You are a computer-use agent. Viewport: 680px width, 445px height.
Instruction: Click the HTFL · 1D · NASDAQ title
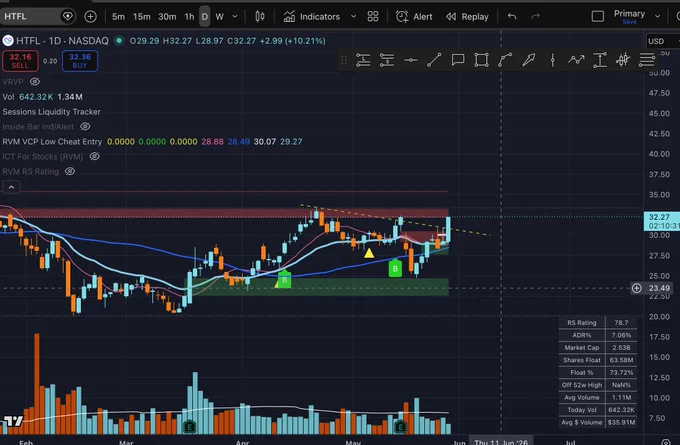[x=62, y=41]
